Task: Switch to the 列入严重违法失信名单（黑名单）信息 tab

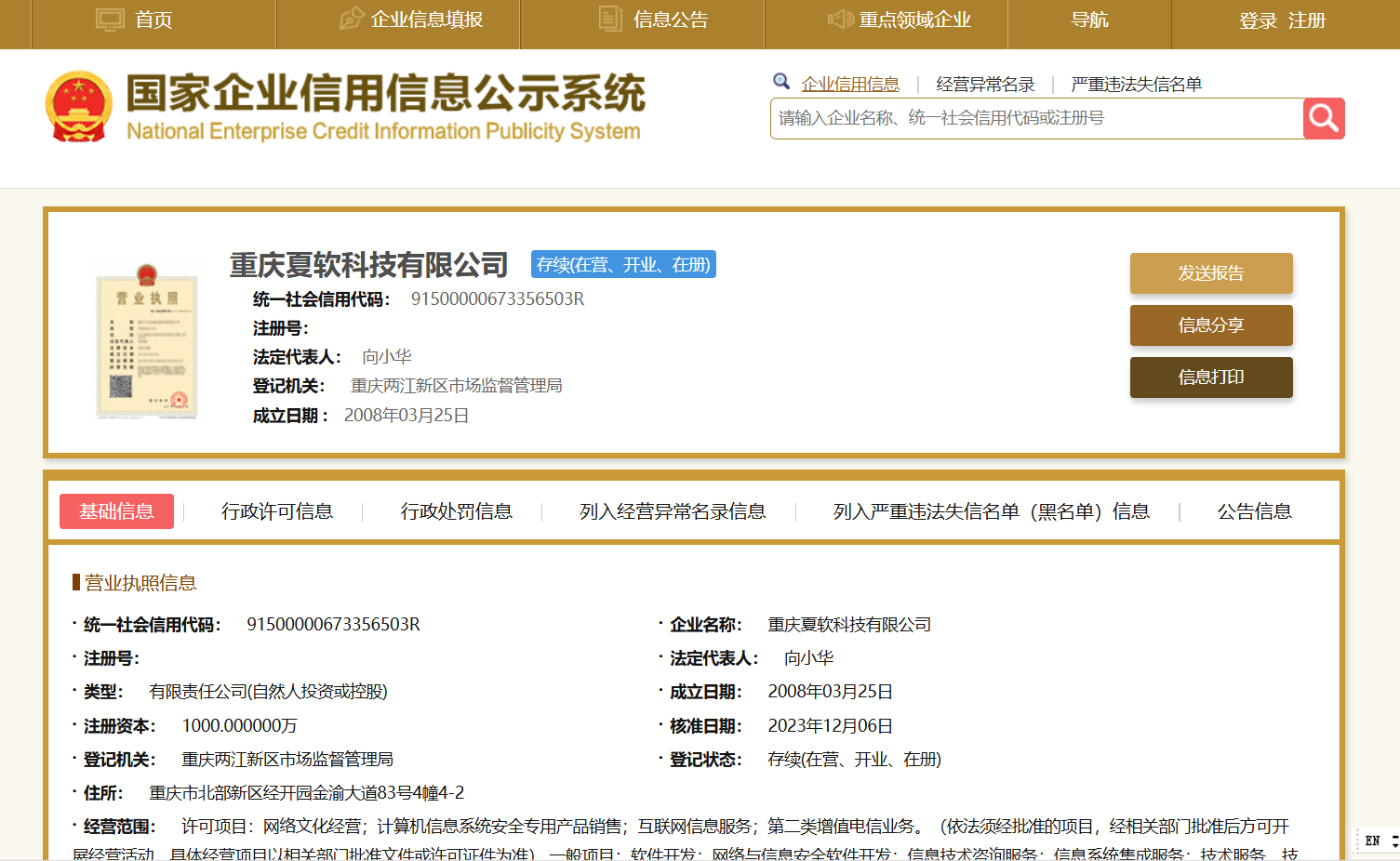Action: click(992, 511)
